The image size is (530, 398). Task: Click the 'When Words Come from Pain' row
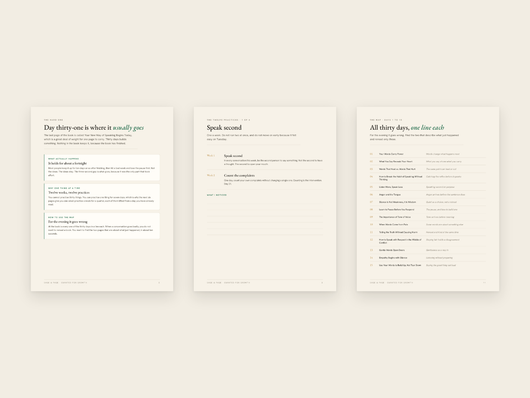(428, 225)
